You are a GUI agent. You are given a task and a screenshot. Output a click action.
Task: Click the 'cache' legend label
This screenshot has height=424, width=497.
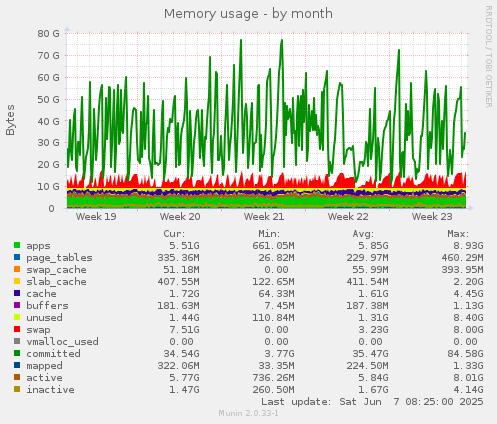tap(41, 294)
